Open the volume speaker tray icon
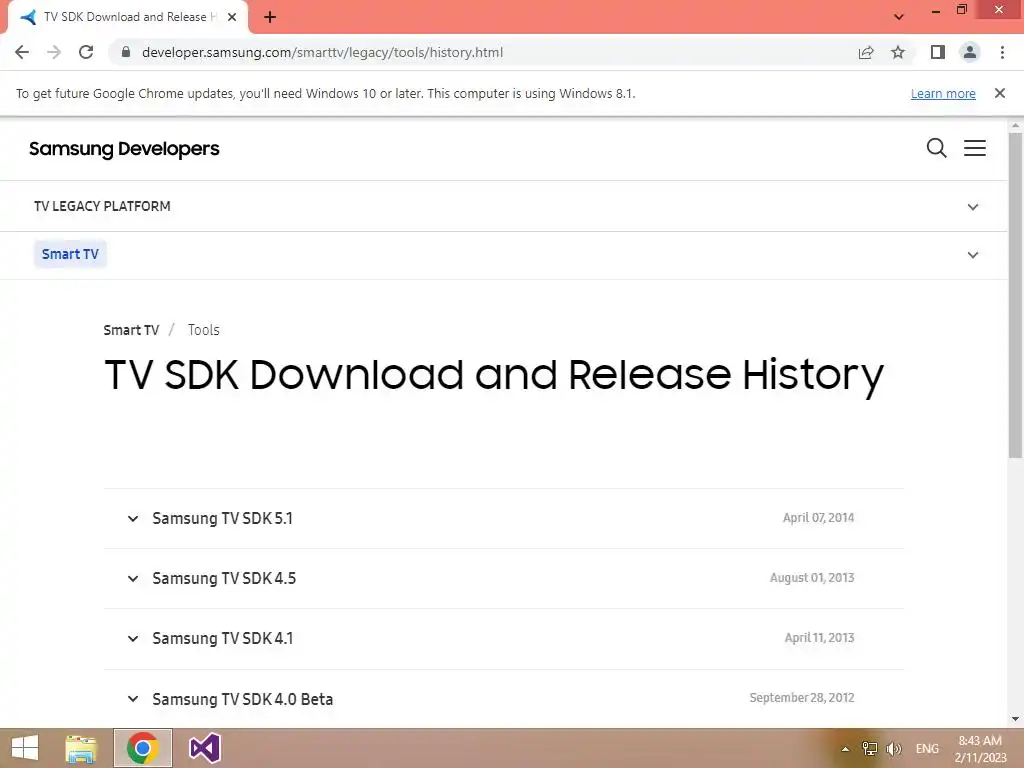 [893, 749]
